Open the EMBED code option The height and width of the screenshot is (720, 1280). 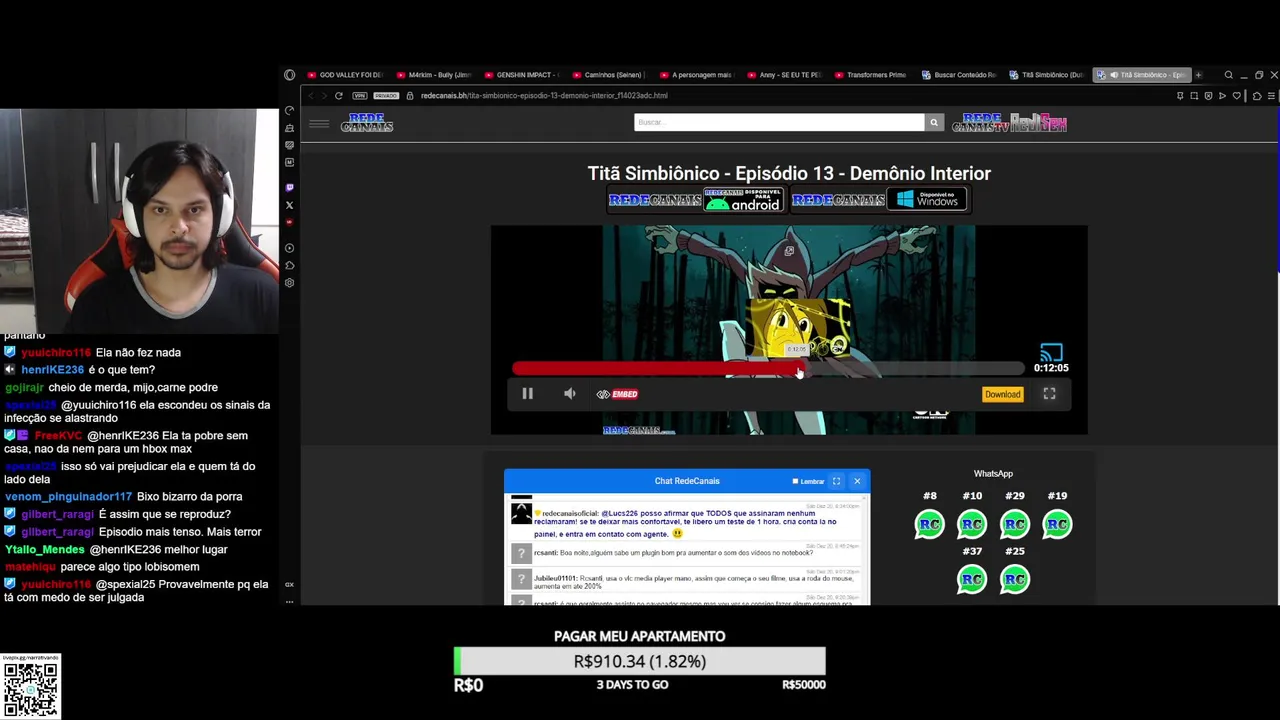617,394
